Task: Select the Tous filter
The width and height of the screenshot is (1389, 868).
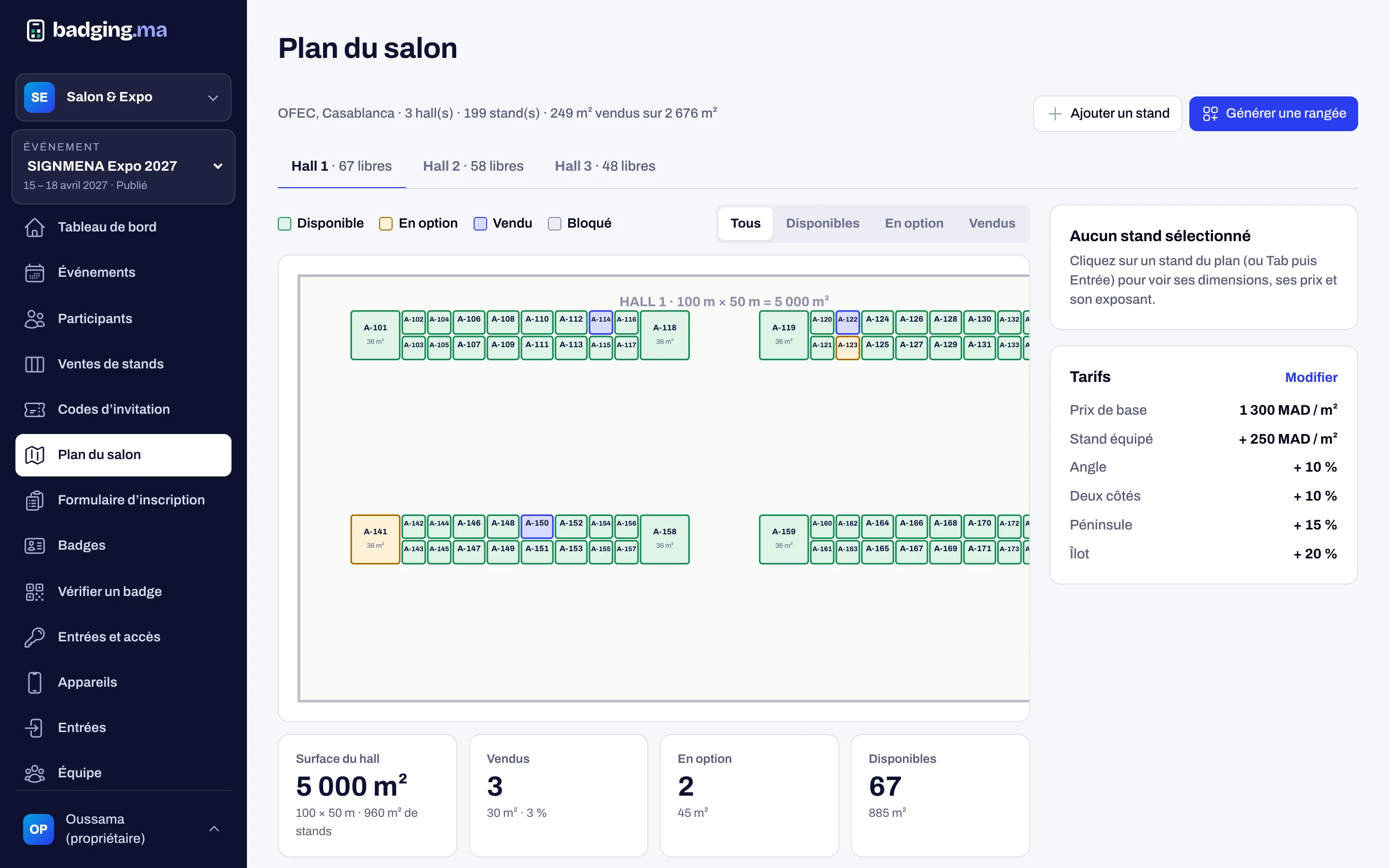Action: (x=745, y=223)
